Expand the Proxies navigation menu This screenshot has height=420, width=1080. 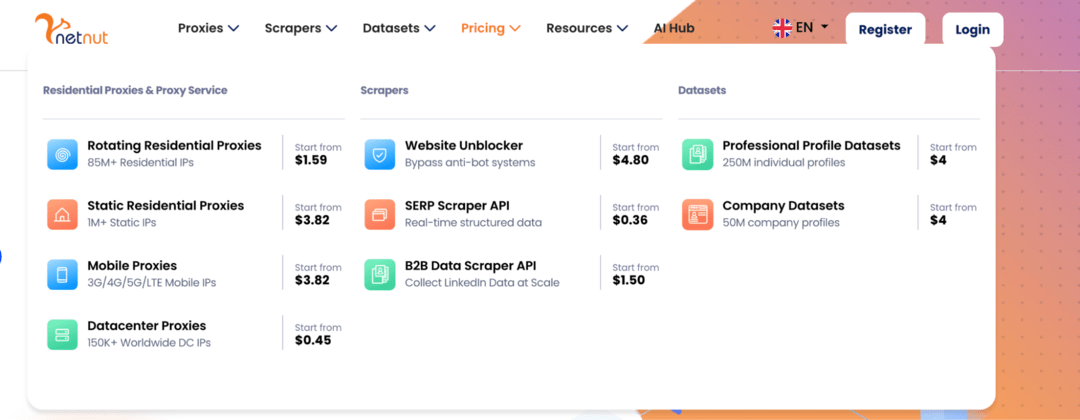coord(208,28)
